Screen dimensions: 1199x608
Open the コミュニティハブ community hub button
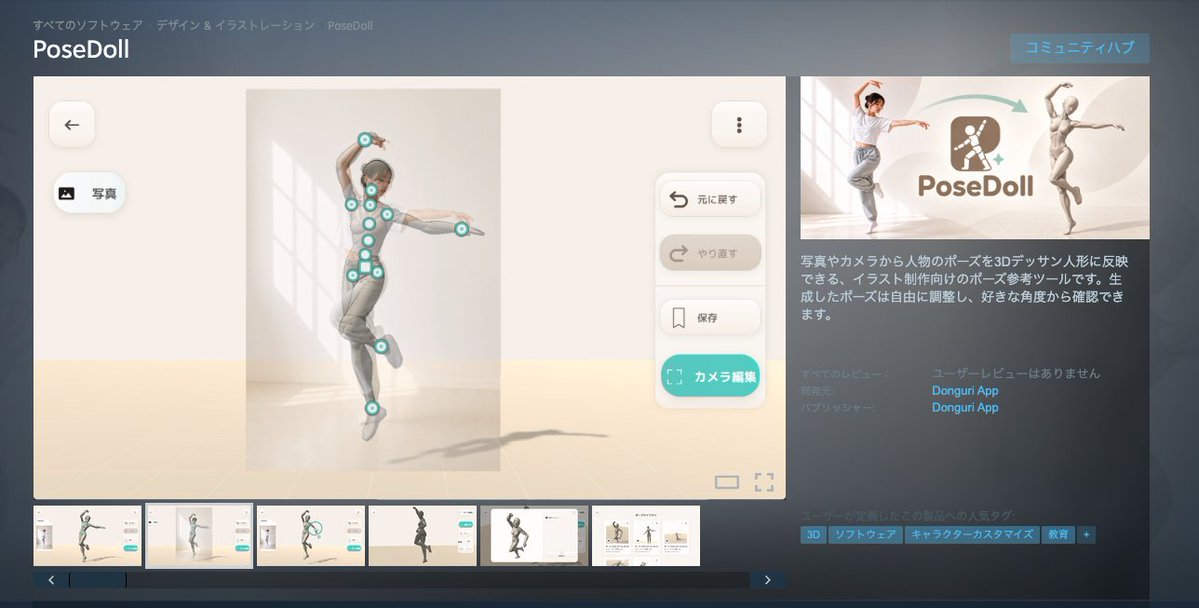click(1079, 47)
